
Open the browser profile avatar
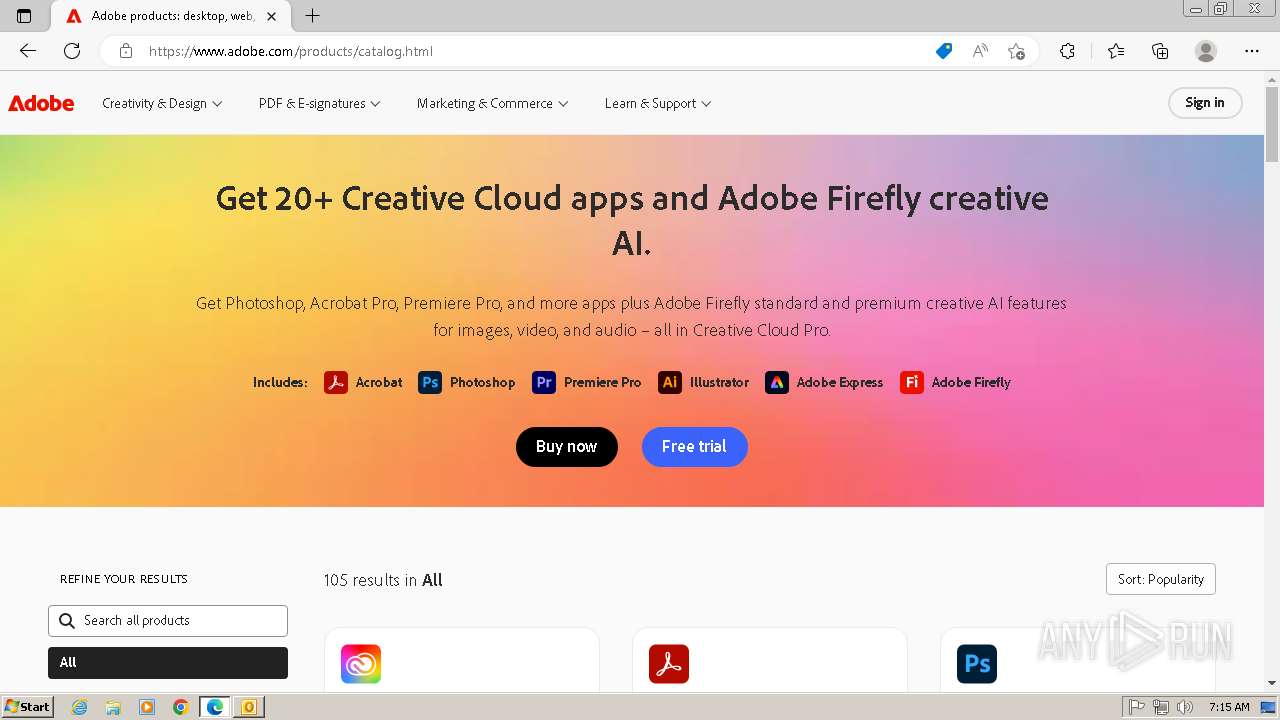pos(1206,51)
